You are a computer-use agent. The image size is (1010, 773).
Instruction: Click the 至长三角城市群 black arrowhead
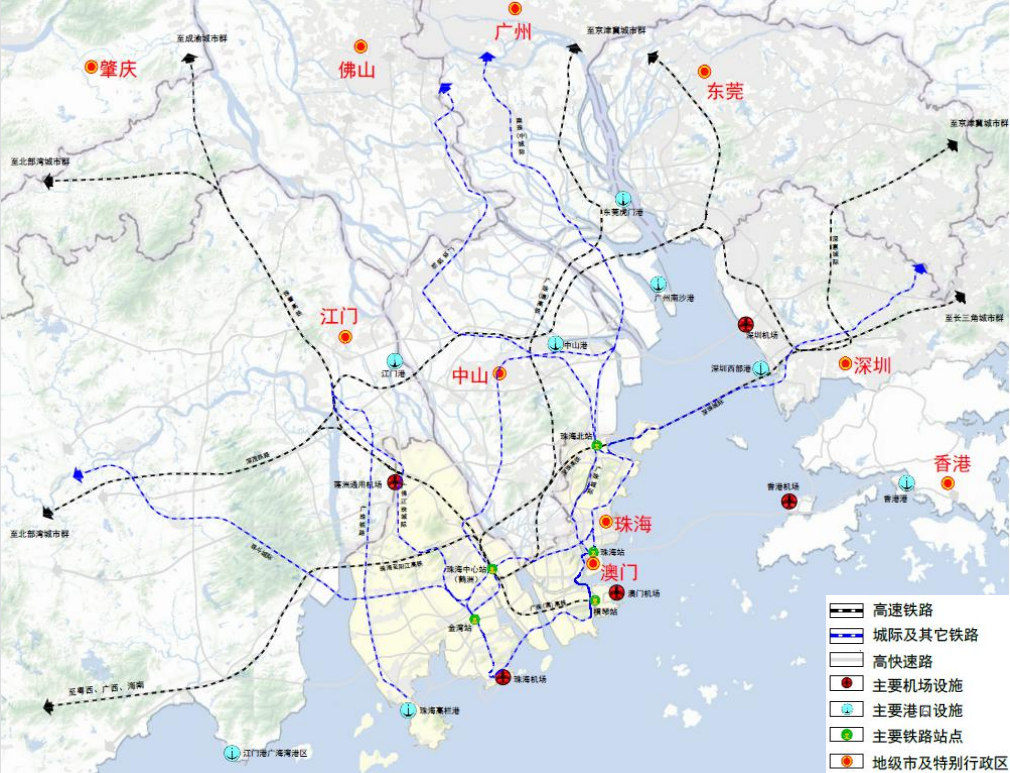coord(960,297)
